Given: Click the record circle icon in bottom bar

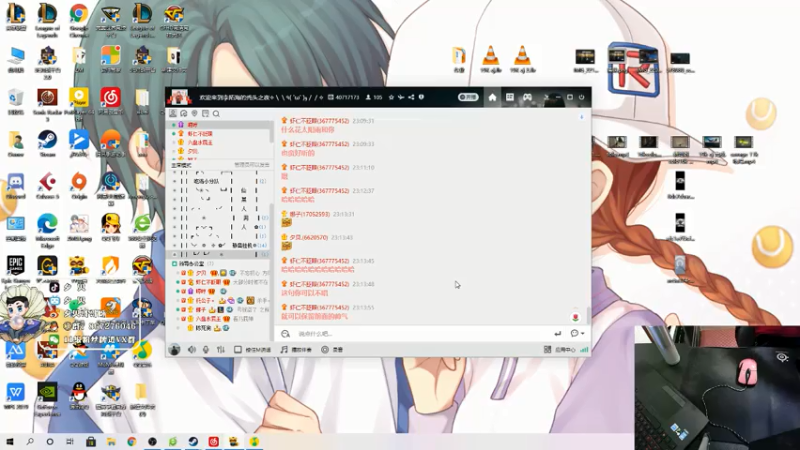Looking at the screenshot, I should pyautogui.click(x=325, y=349).
